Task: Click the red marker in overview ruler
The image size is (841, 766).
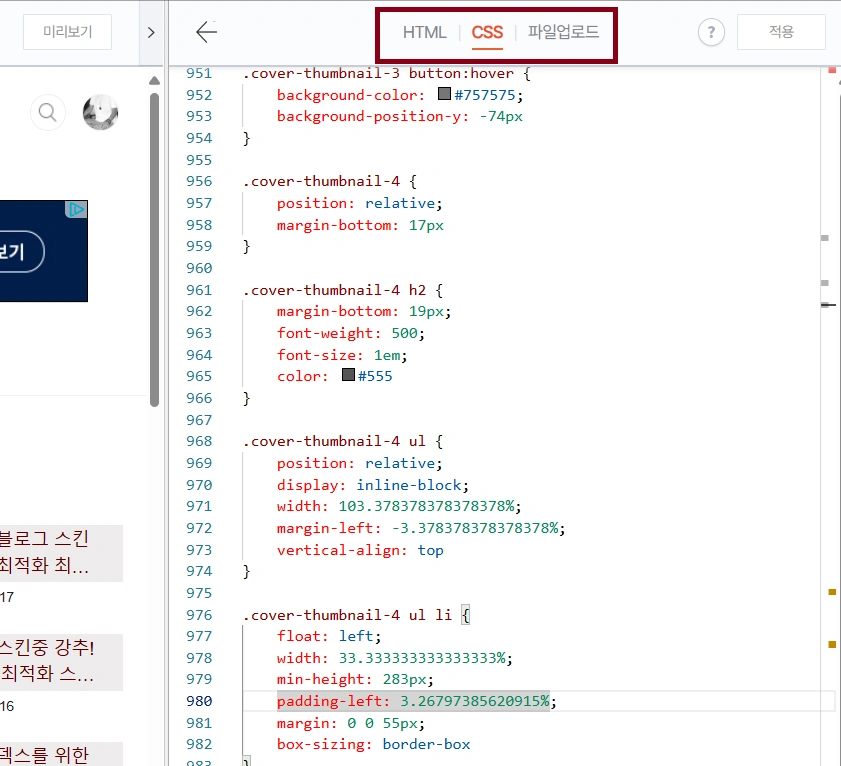Action: coord(832,70)
